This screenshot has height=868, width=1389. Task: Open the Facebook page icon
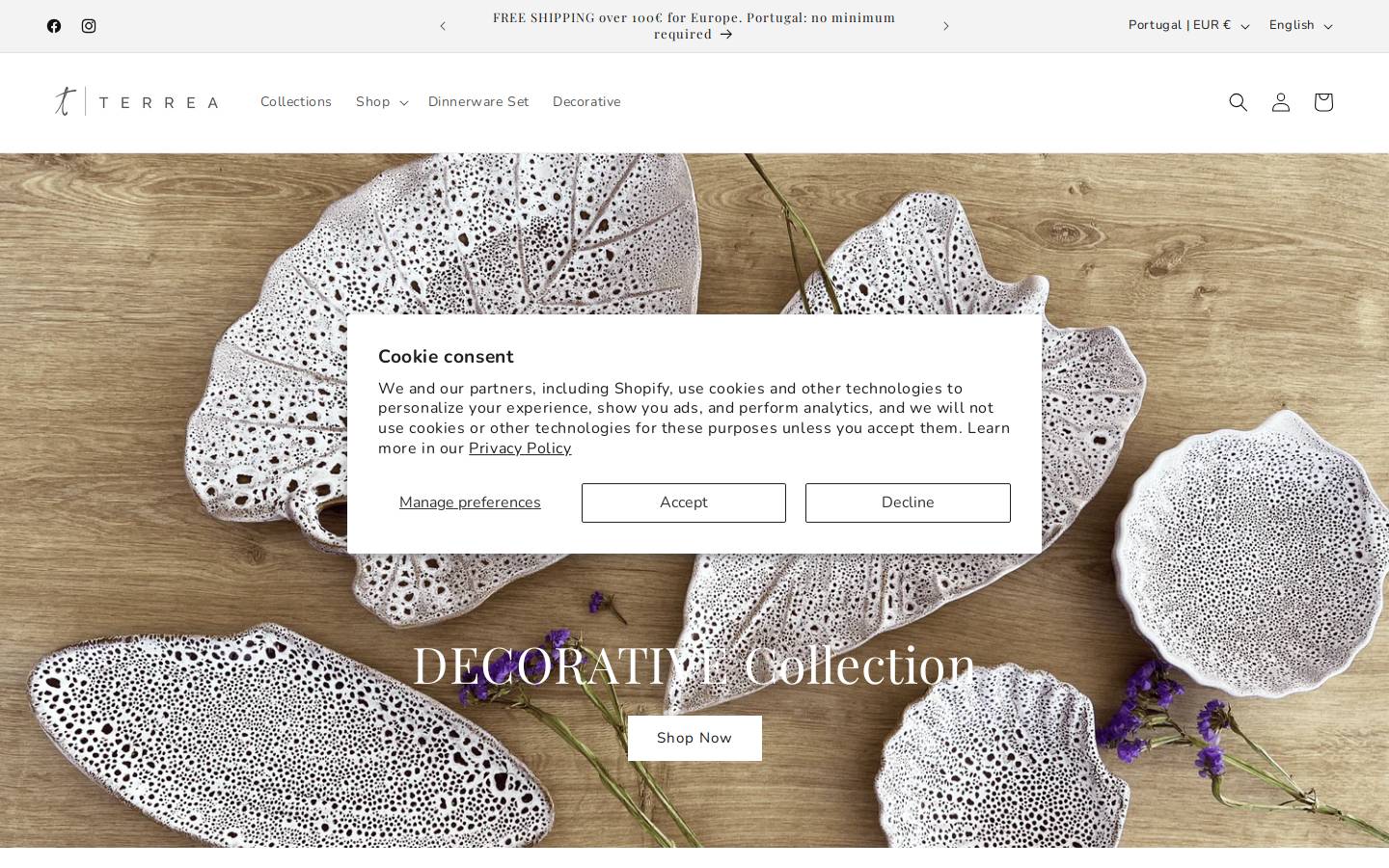[x=54, y=26]
